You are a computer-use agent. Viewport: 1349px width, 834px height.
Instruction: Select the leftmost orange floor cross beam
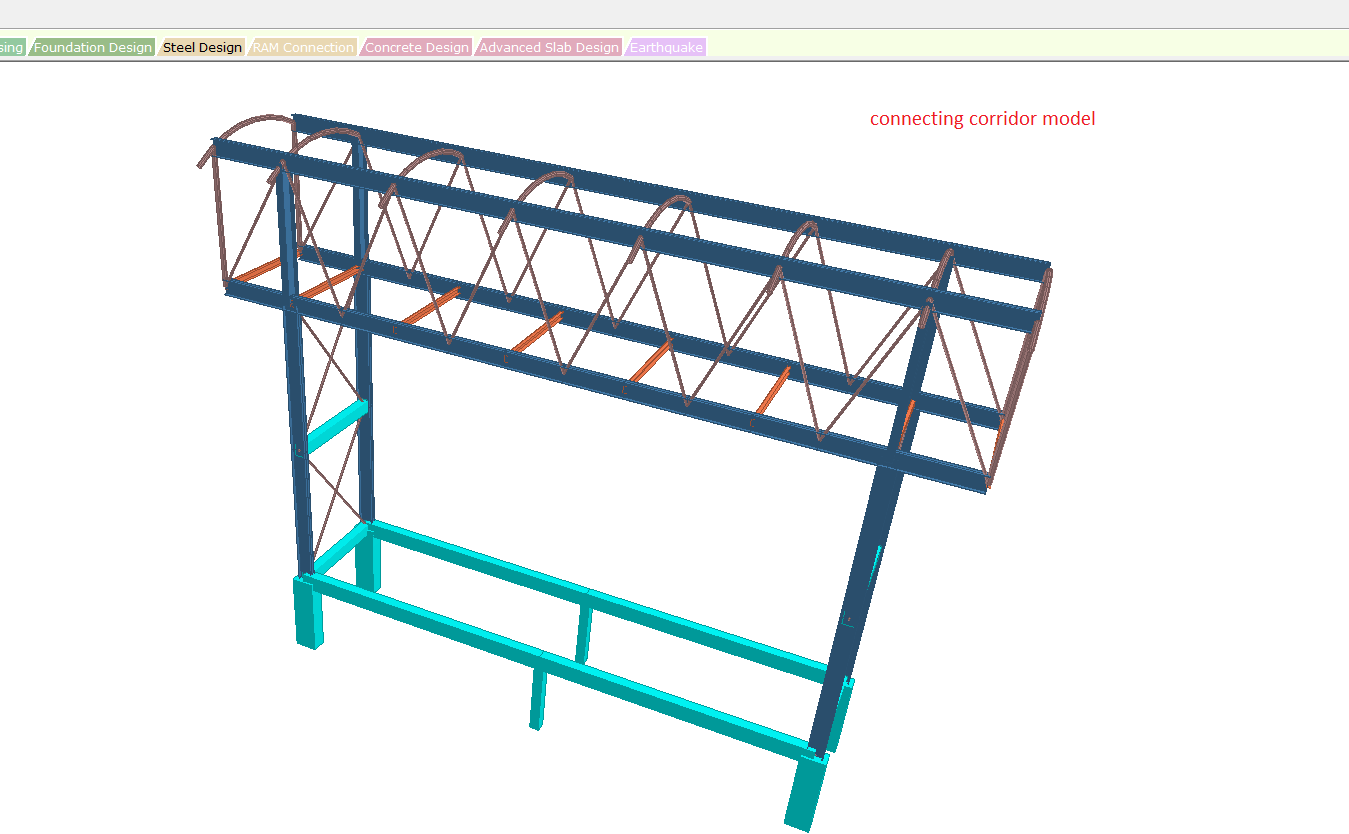256,270
